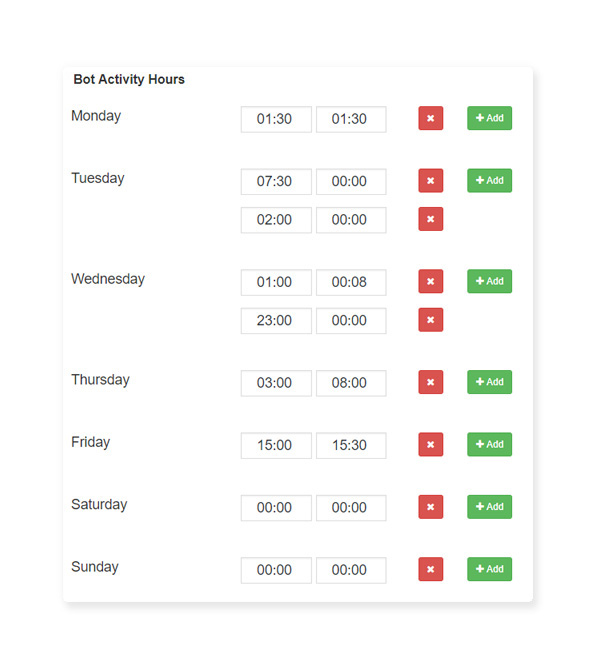Remove Monday's time range with red X
Image resolution: width=595 pixels, height=669 pixels.
(x=430, y=118)
